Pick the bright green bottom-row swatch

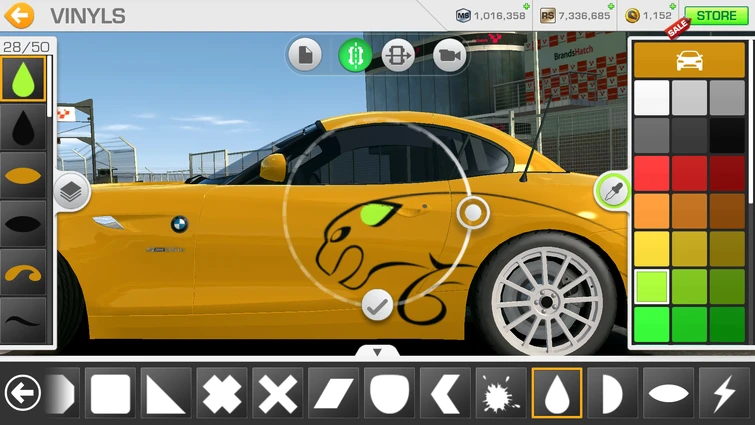[651, 324]
